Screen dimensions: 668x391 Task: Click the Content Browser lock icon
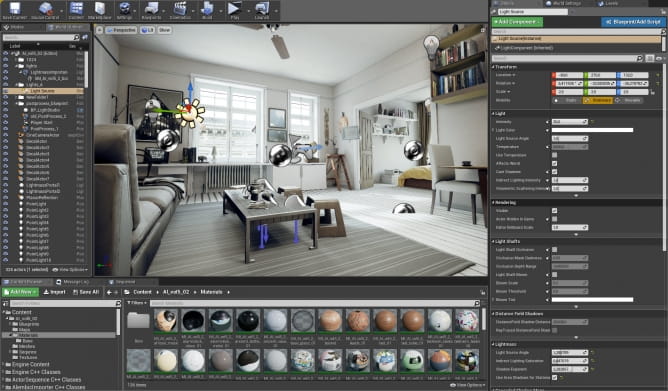(x=483, y=292)
